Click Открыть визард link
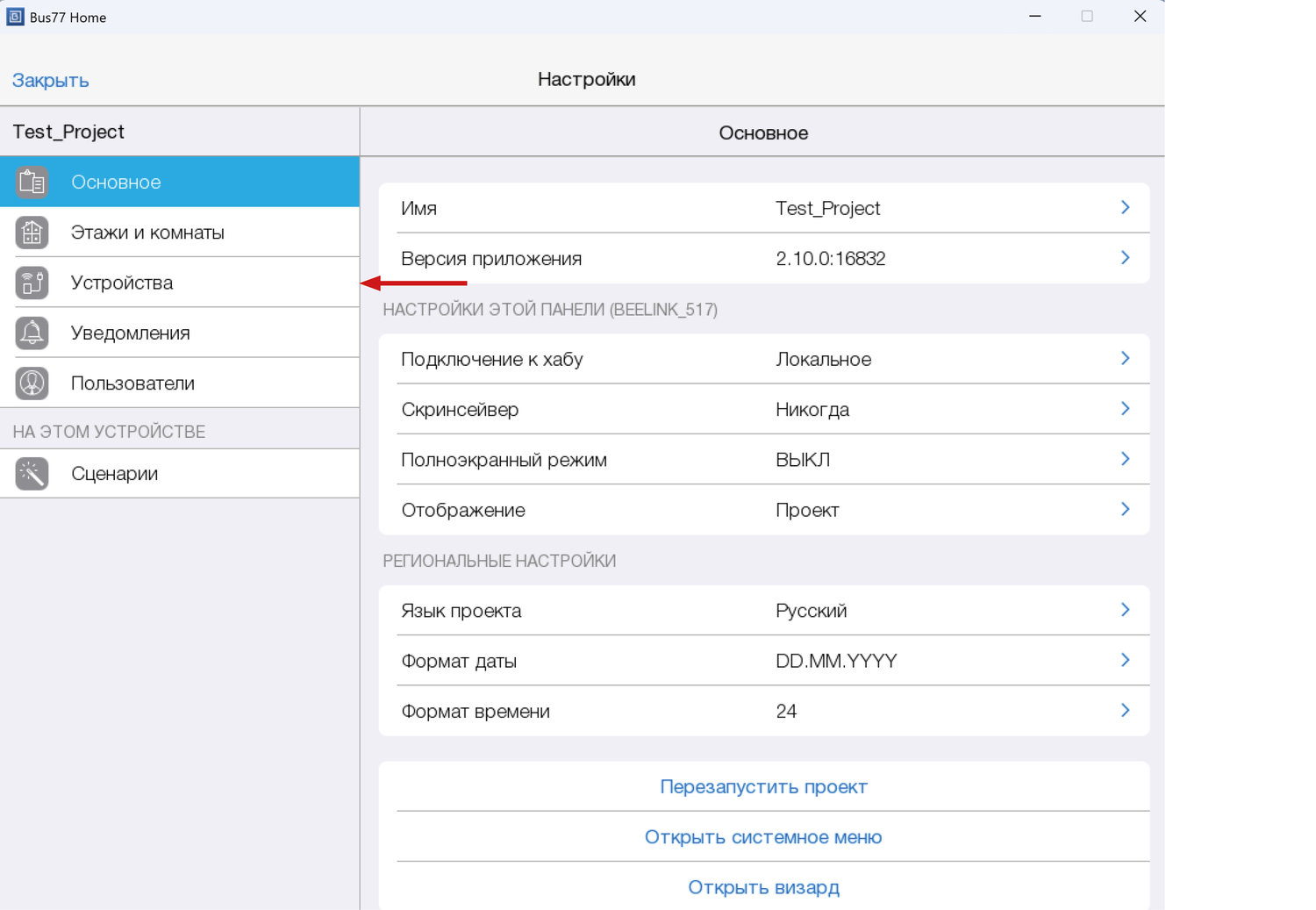The width and height of the screenshot is (1316, 910). coord(763,887)
